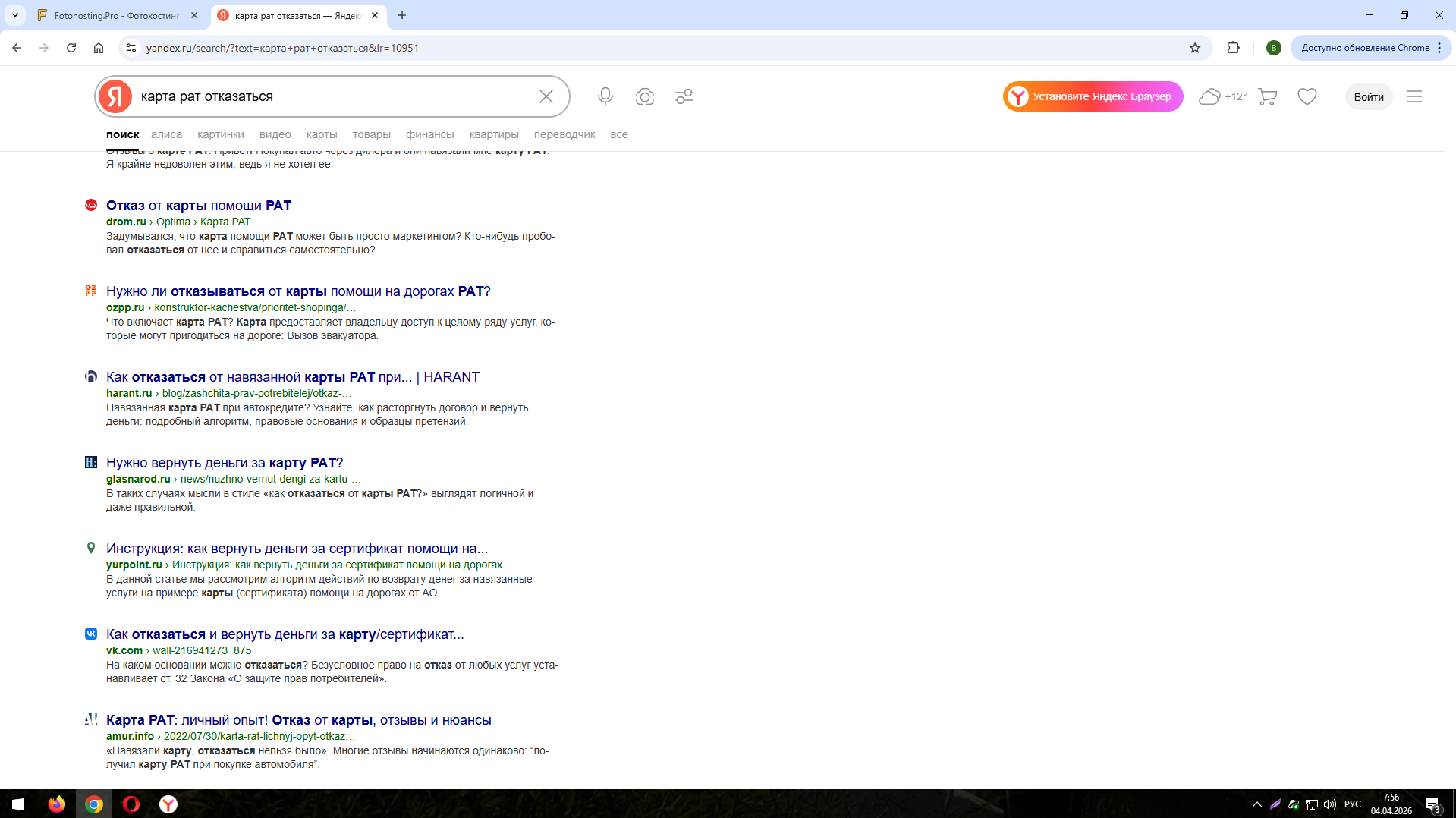Click 'Установите Яндекс Браузер' button
1456x818 pixels.
click(1093, 96)
